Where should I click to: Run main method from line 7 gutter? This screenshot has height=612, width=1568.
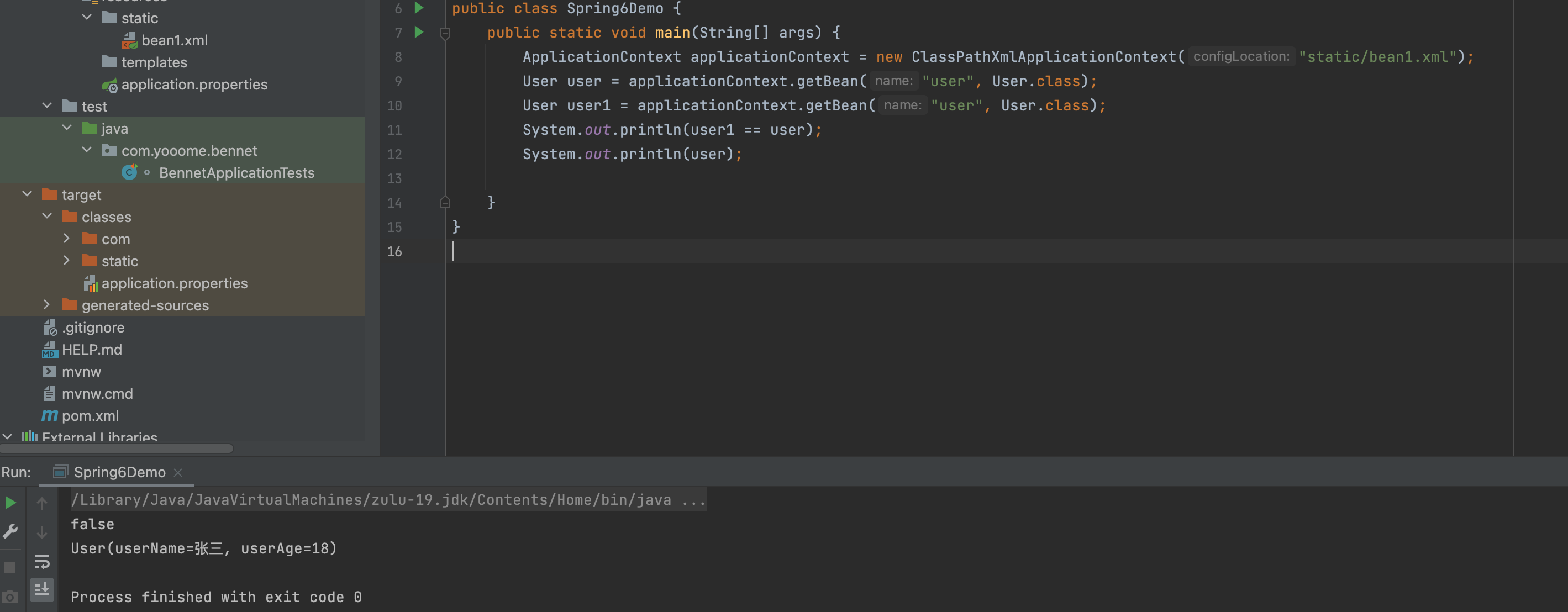point(419,32)
